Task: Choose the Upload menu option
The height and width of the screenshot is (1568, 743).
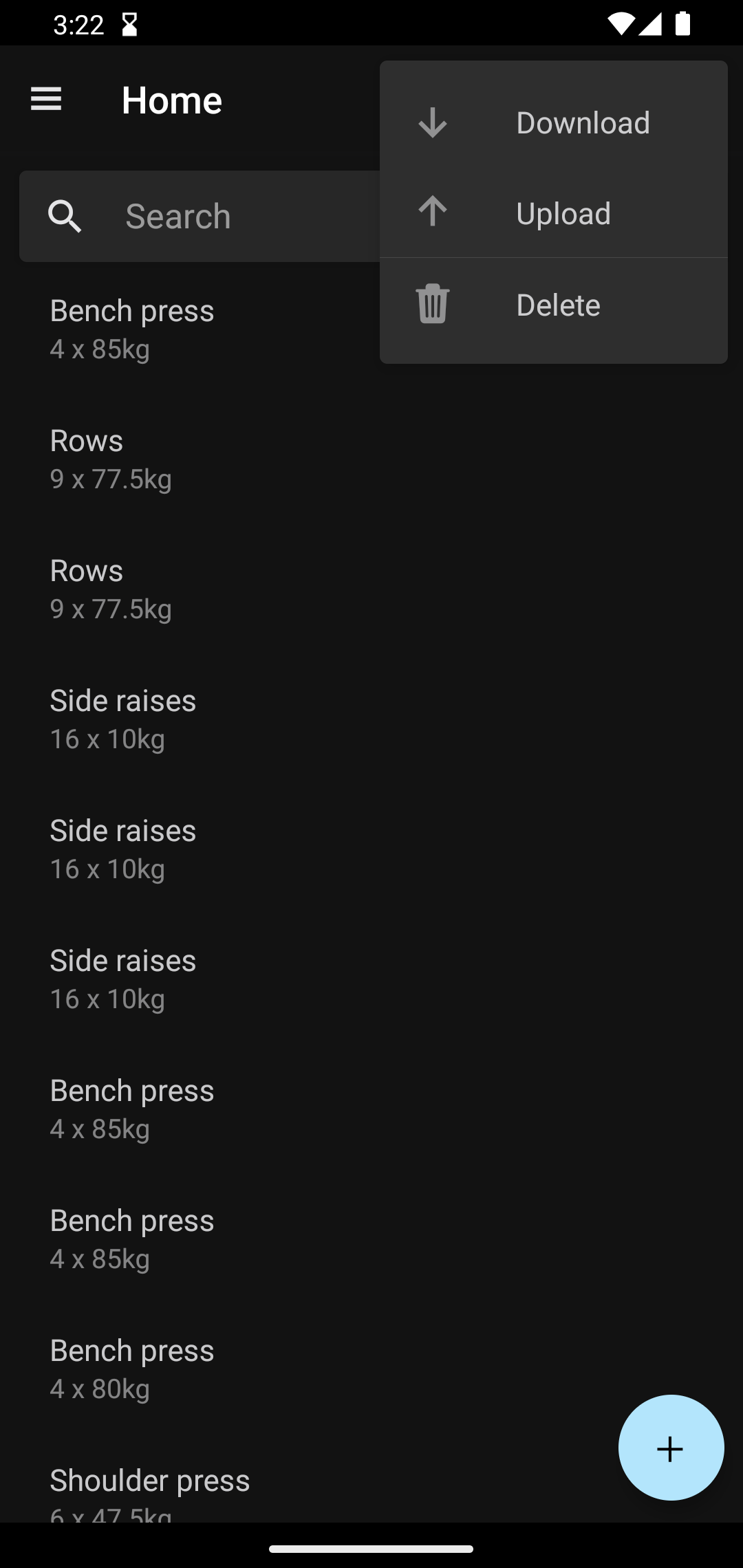Action: pos(563,214)
